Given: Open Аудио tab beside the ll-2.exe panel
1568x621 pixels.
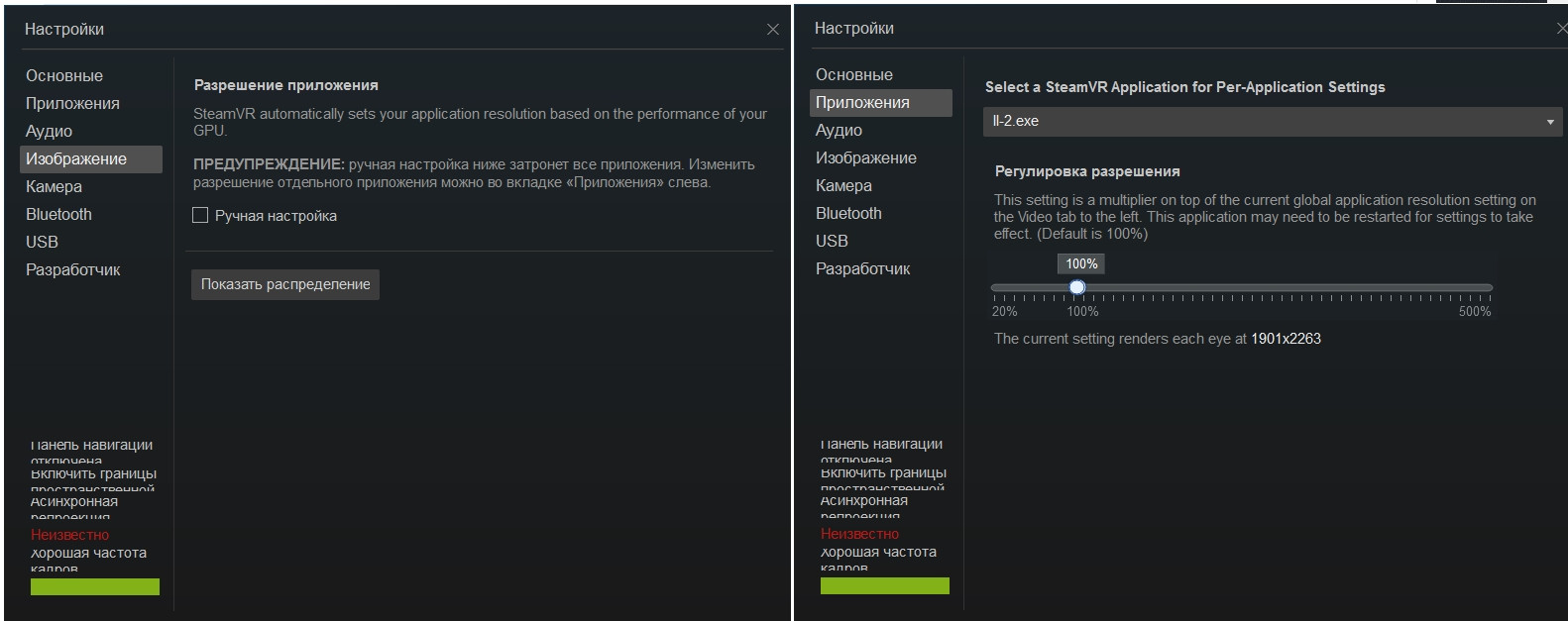Looking at the screenshot, I should [840, 131].
